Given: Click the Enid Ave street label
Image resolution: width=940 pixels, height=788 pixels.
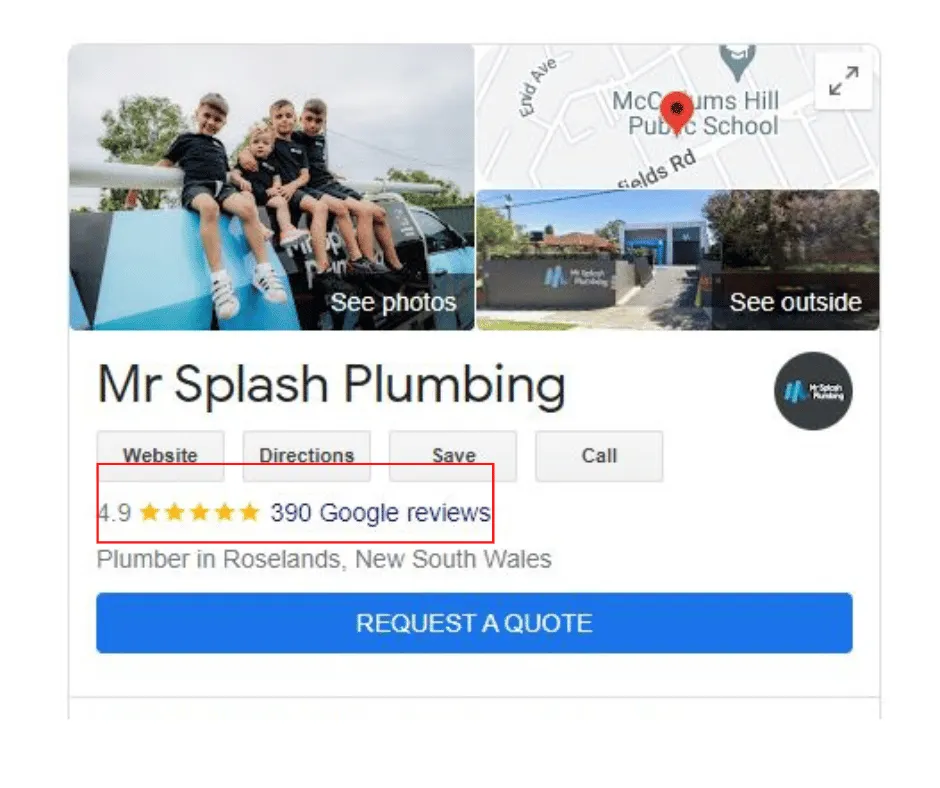Looking at the screenshot, I should [x=537, y=87].
